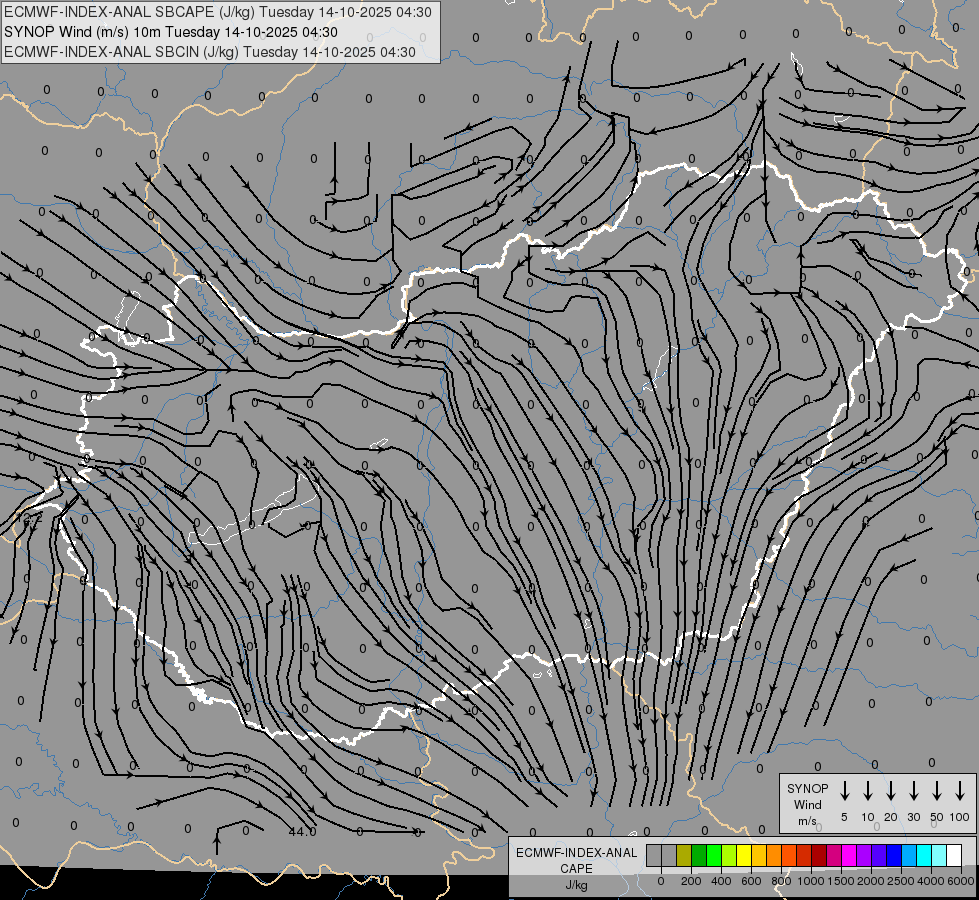Pick the blue 2500 J/kg CAPE swatch
The height and width of the screenshot is (900, 979).
894,855
